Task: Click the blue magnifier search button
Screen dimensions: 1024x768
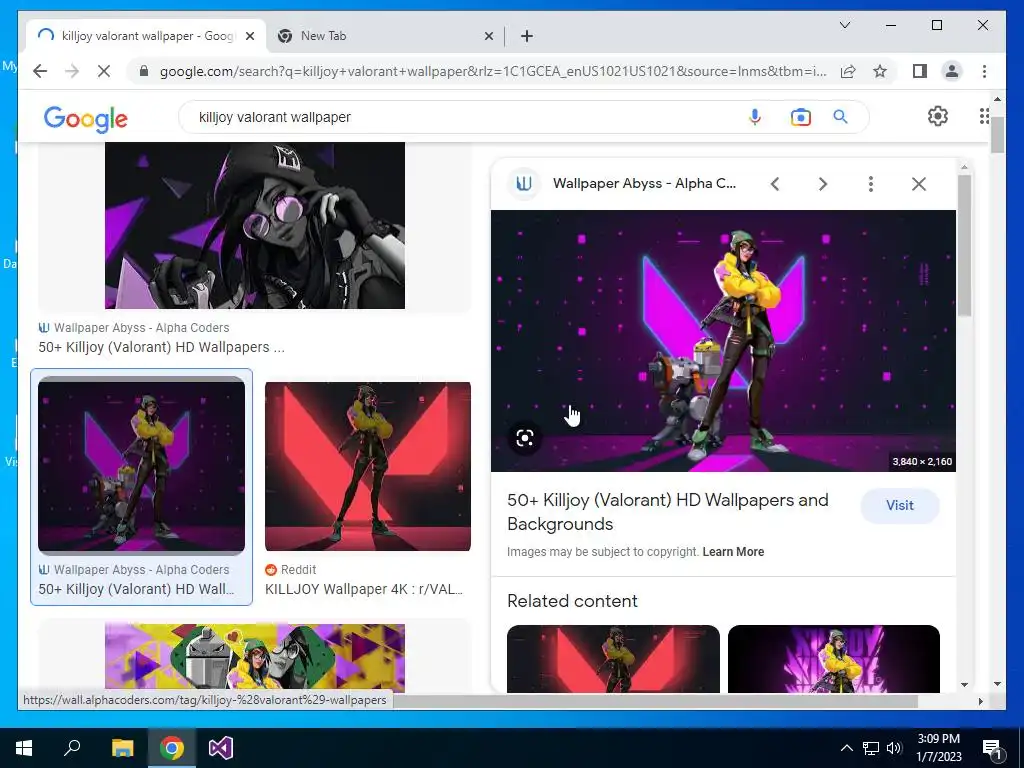Action: tap(840, 117)
